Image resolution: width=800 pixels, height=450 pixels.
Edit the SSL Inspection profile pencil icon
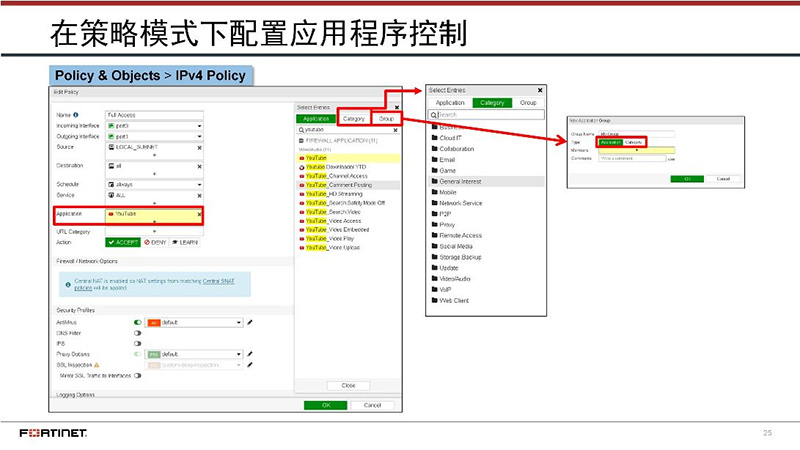point(250,365)
